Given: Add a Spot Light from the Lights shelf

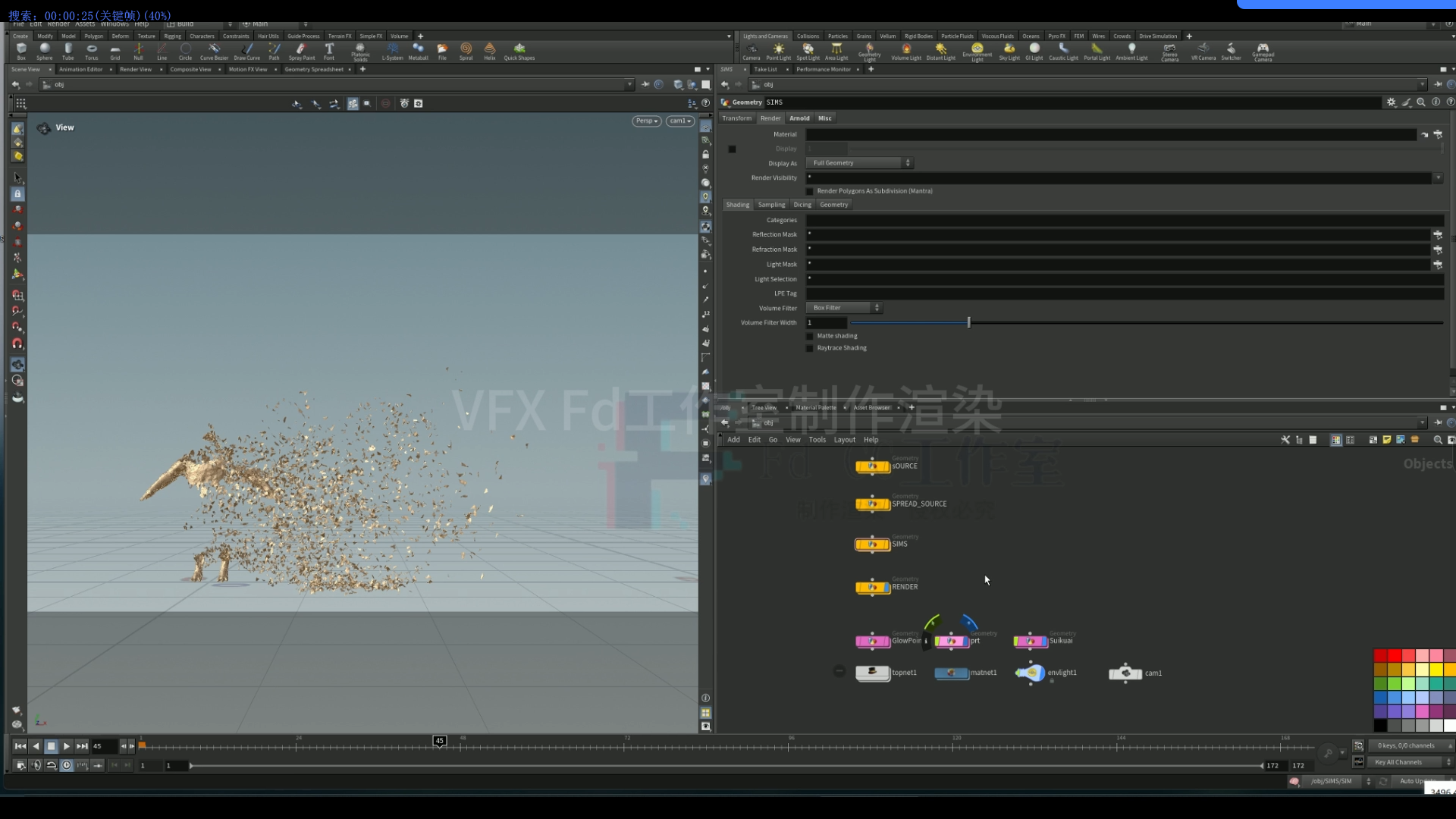Looking at the screenshot, I should pyautogui.click(x=808, y=51).
